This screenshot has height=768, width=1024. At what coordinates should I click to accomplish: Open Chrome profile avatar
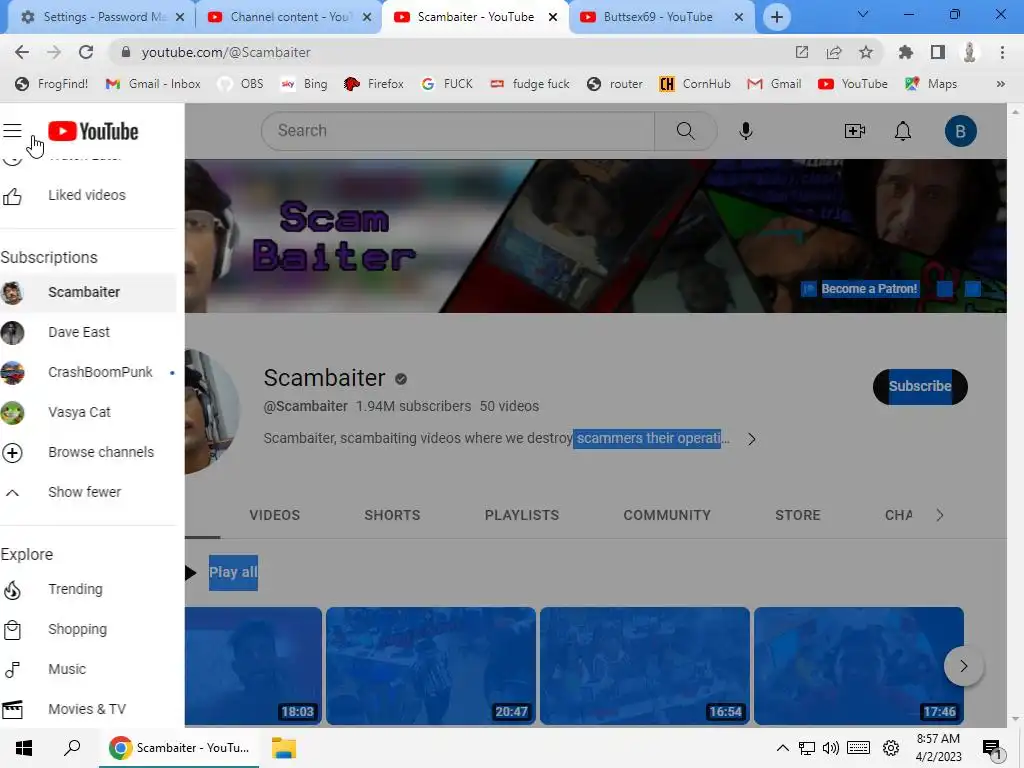[x=970, y=52]
